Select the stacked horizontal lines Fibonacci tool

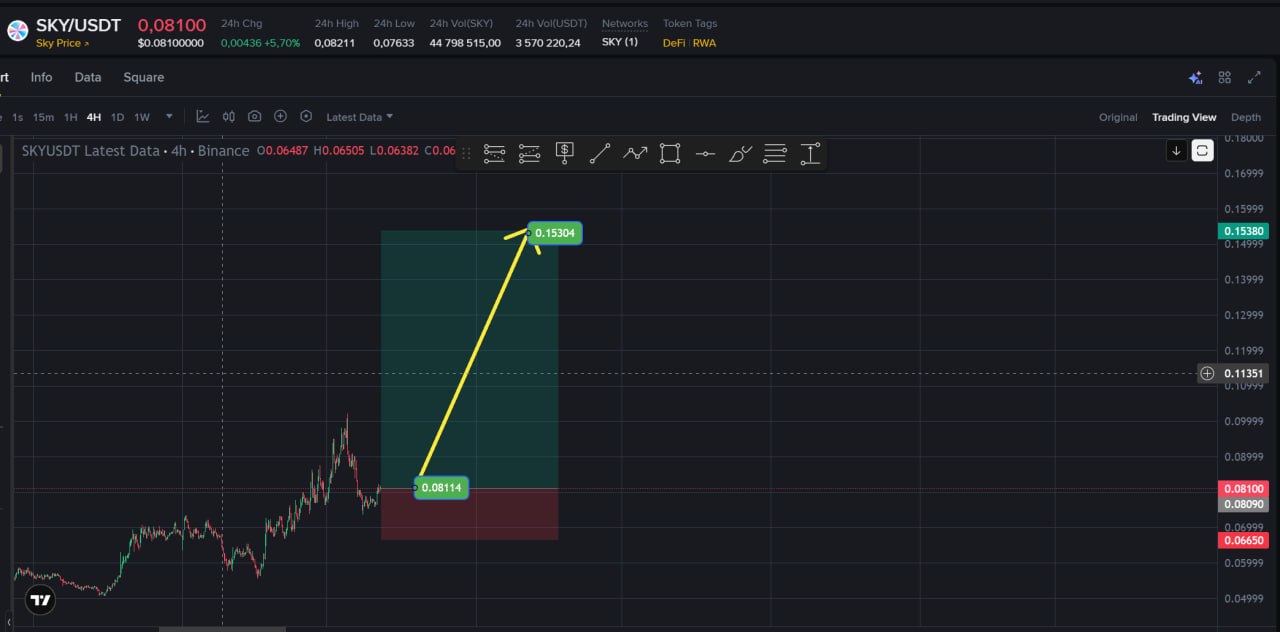point(775,154)
